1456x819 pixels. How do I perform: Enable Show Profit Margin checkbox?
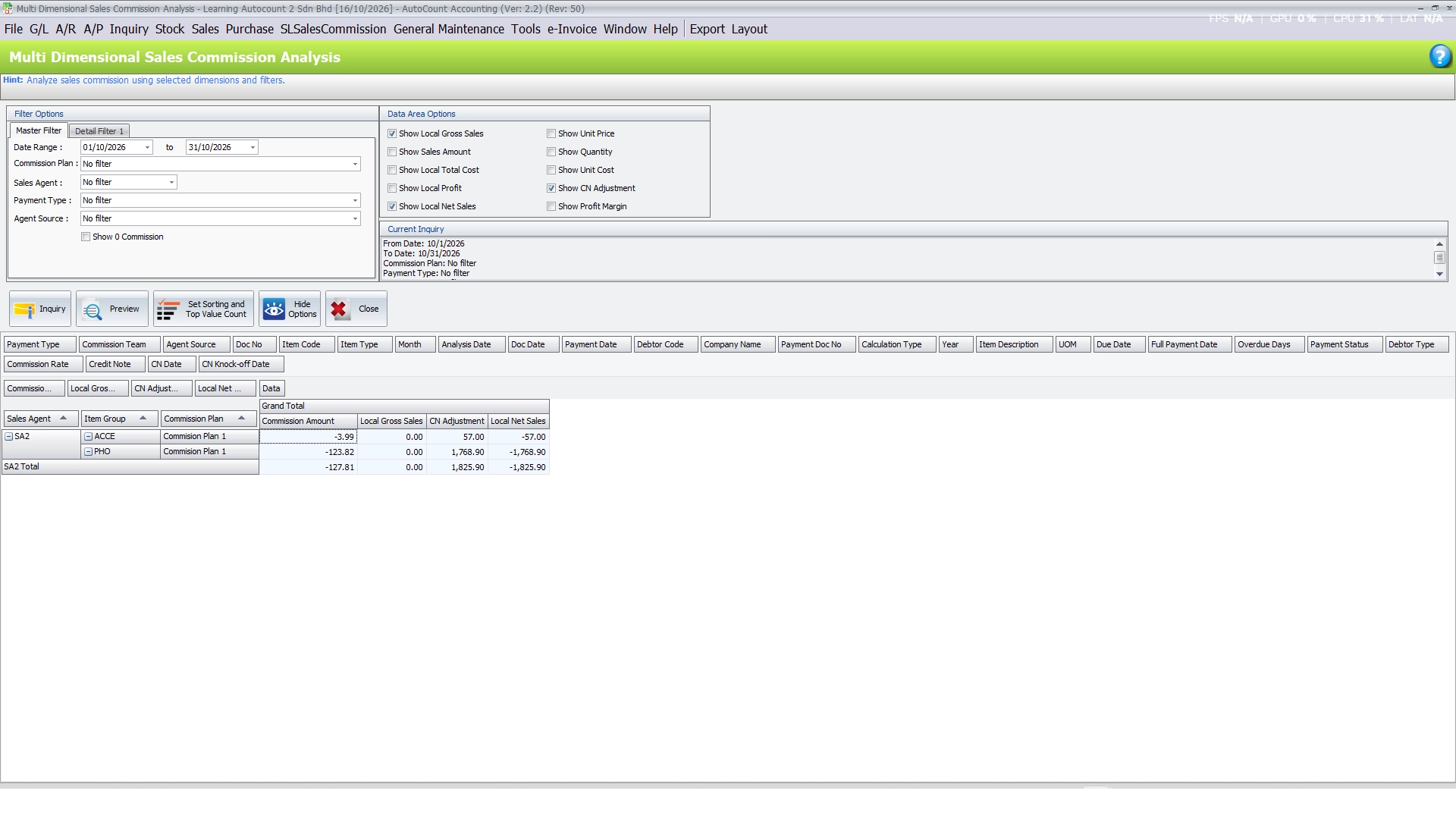click(x=551, y=206)
